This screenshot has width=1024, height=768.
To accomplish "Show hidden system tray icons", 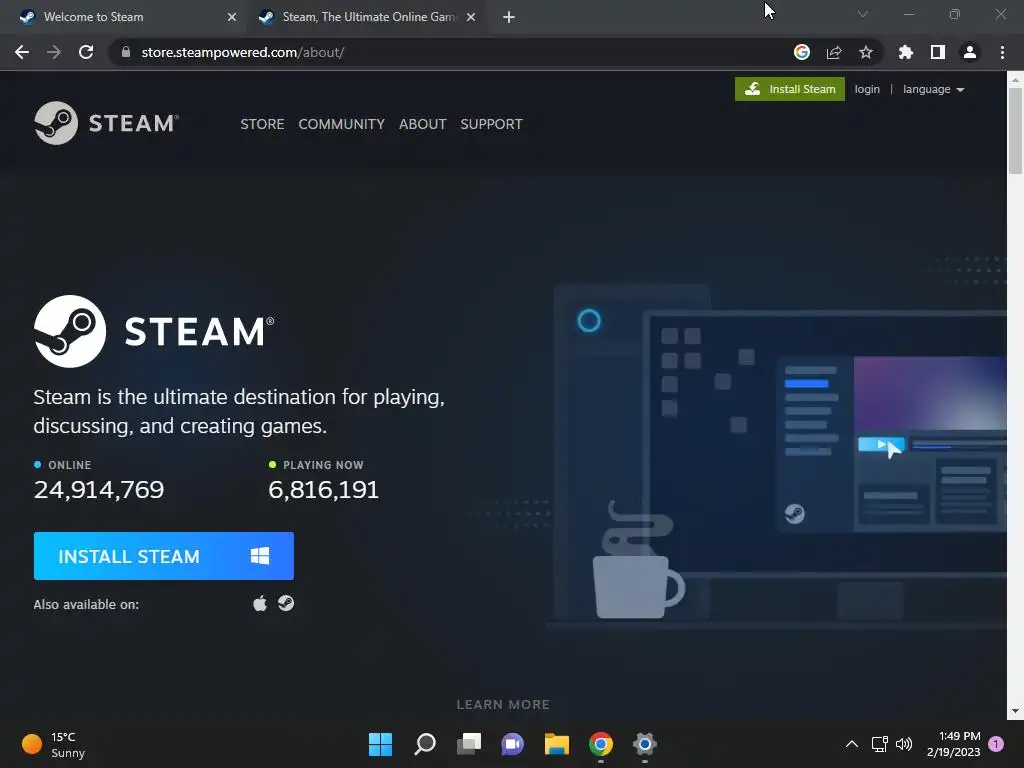I will pos(852,744).
